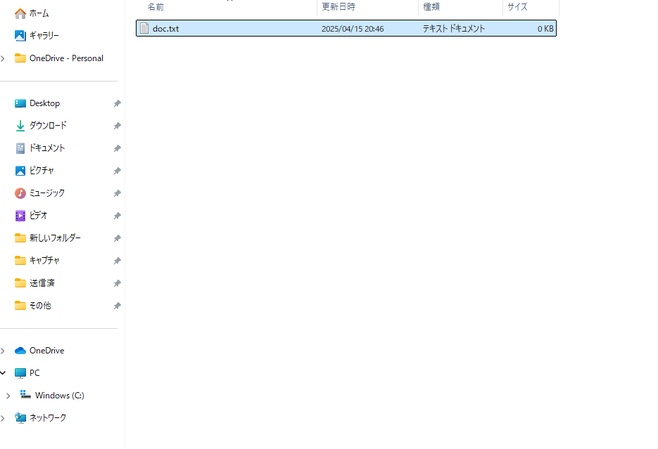Go to the ダウンロード quick access label

48,125
